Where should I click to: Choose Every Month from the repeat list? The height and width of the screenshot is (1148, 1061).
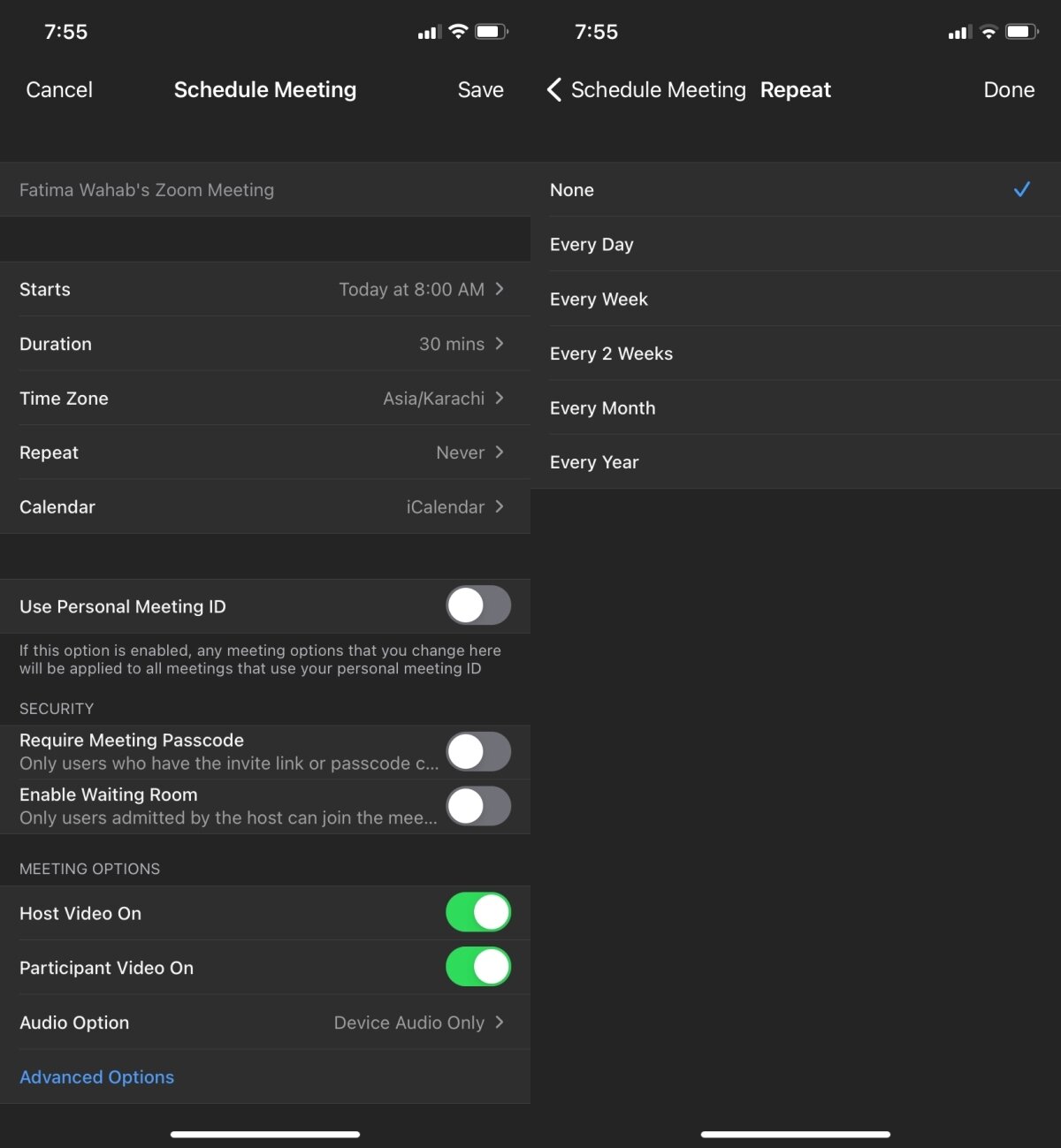[602, 408]
